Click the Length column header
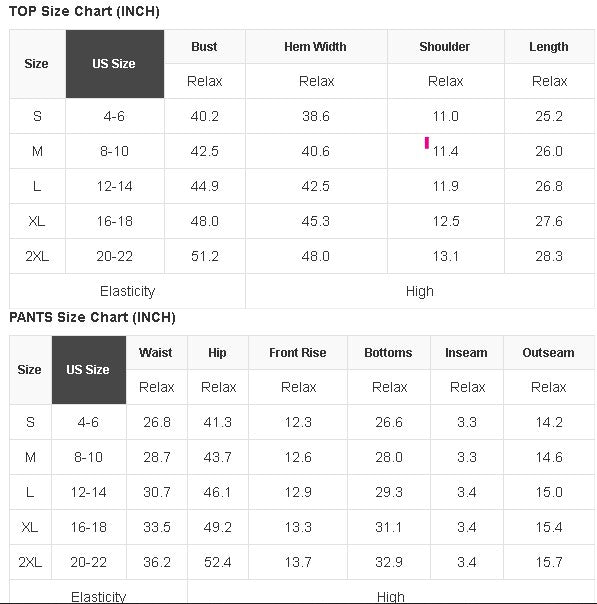The width and height of the screenshot is (597, 604). coord(549,47)
